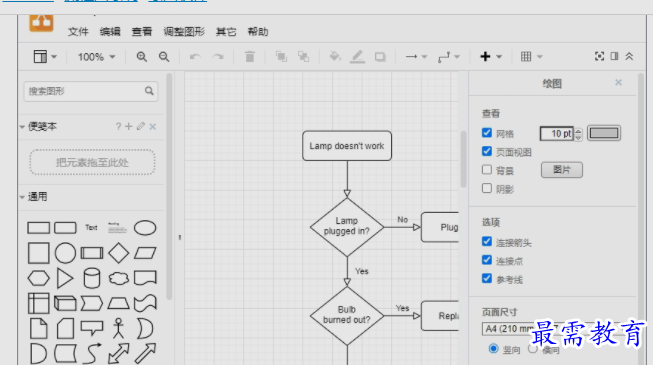Click the zoom out magnifier icon

point(164,57)
